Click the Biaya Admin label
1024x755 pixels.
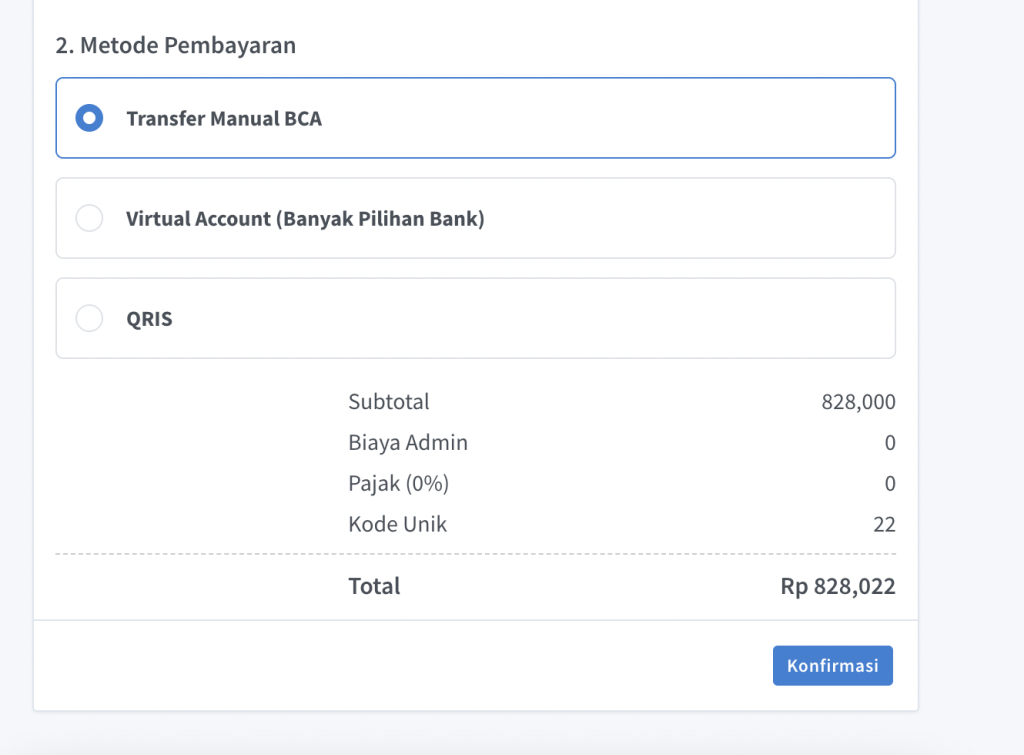(407, 443)
